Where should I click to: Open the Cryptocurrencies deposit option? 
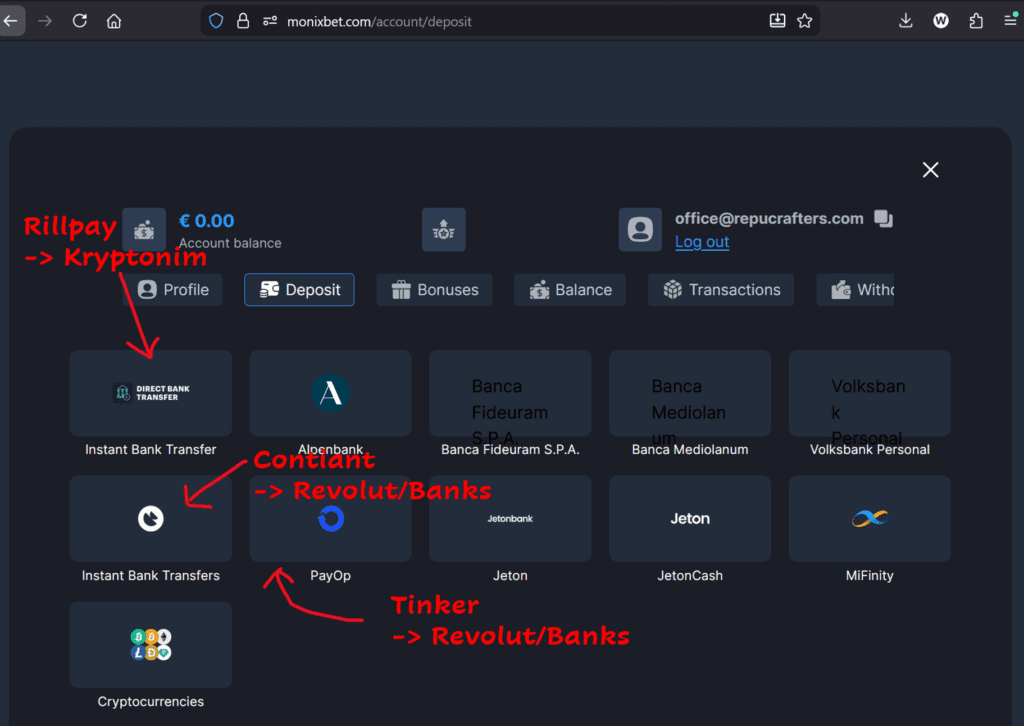(x=150, y=645)
